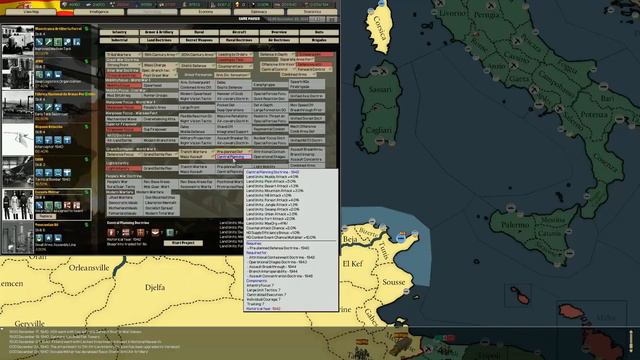Select the Operational Stages doctrine
This screenshot has height=360, width=640.
point(270,157)
